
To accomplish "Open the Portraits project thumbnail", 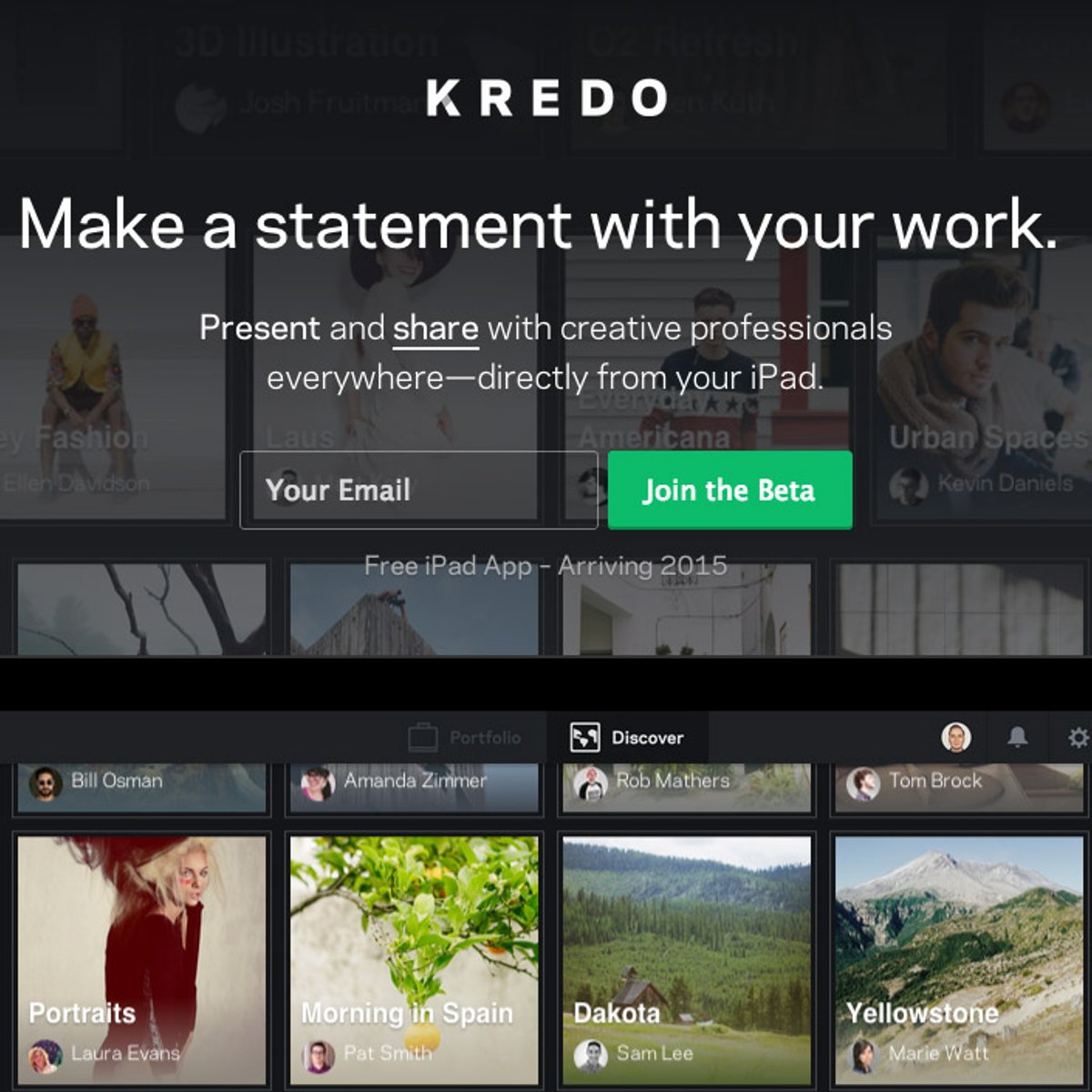I will click(142, 960).
